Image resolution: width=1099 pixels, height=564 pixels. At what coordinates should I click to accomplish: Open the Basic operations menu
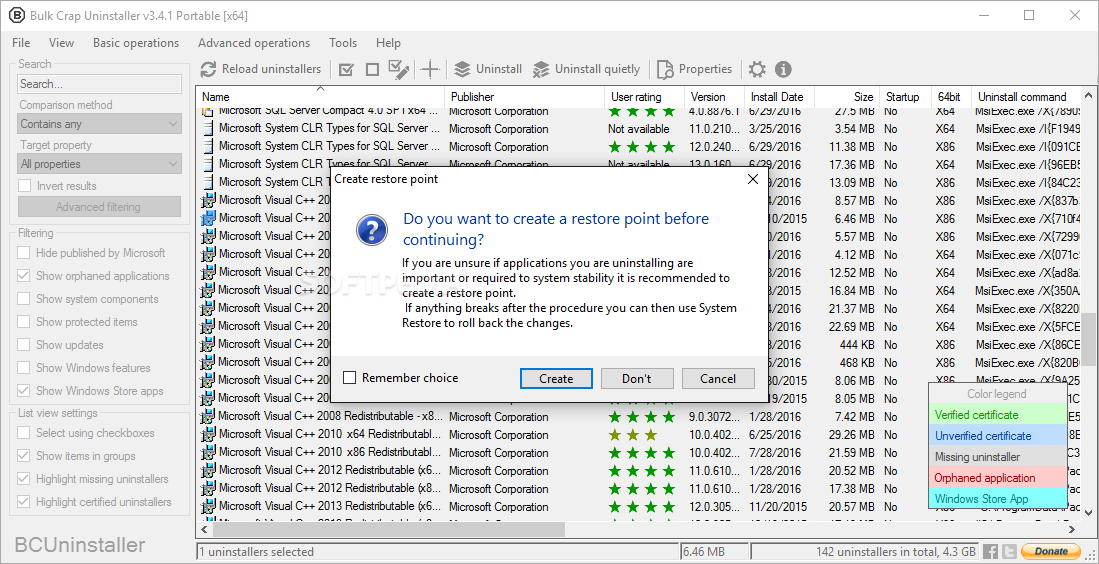tap(136, 43)
